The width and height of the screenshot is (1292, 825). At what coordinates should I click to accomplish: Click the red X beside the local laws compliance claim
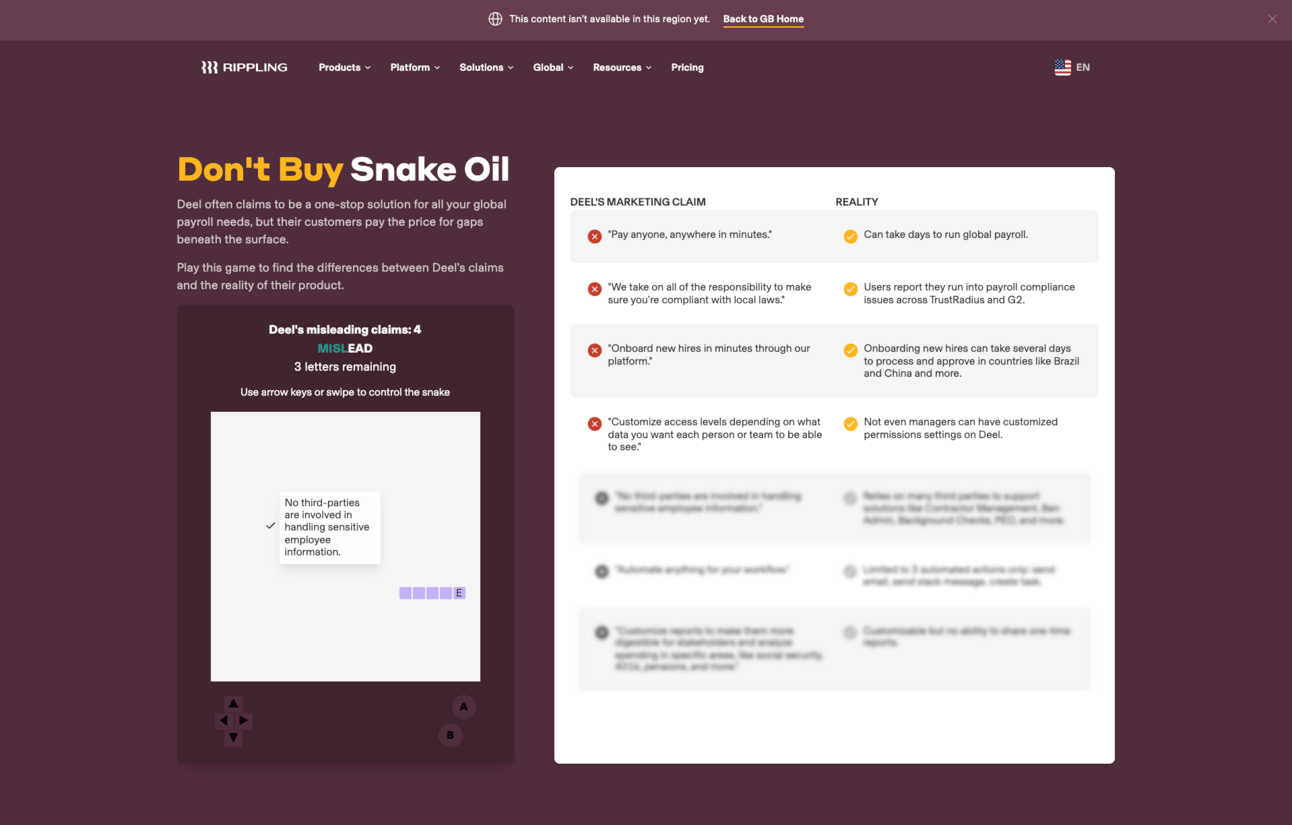pos(594,289)
